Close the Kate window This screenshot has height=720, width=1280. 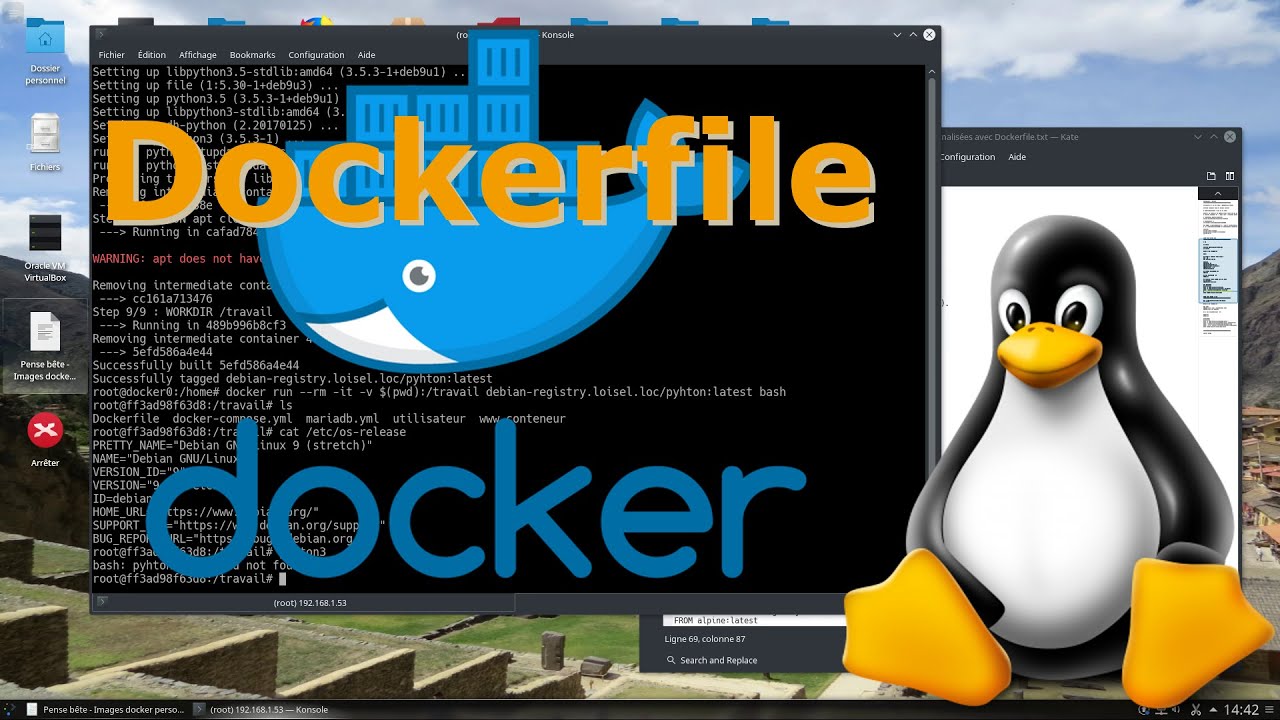pyautogui.click(x=1231, y=137)
